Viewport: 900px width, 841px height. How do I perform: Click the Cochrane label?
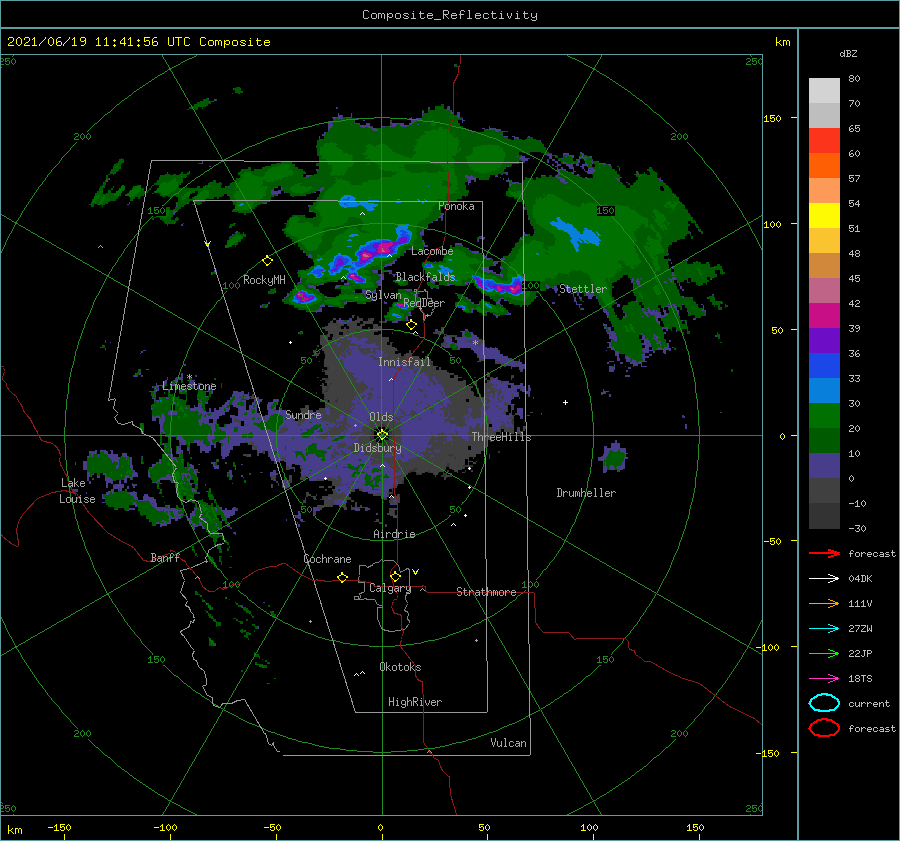[327, 559]
